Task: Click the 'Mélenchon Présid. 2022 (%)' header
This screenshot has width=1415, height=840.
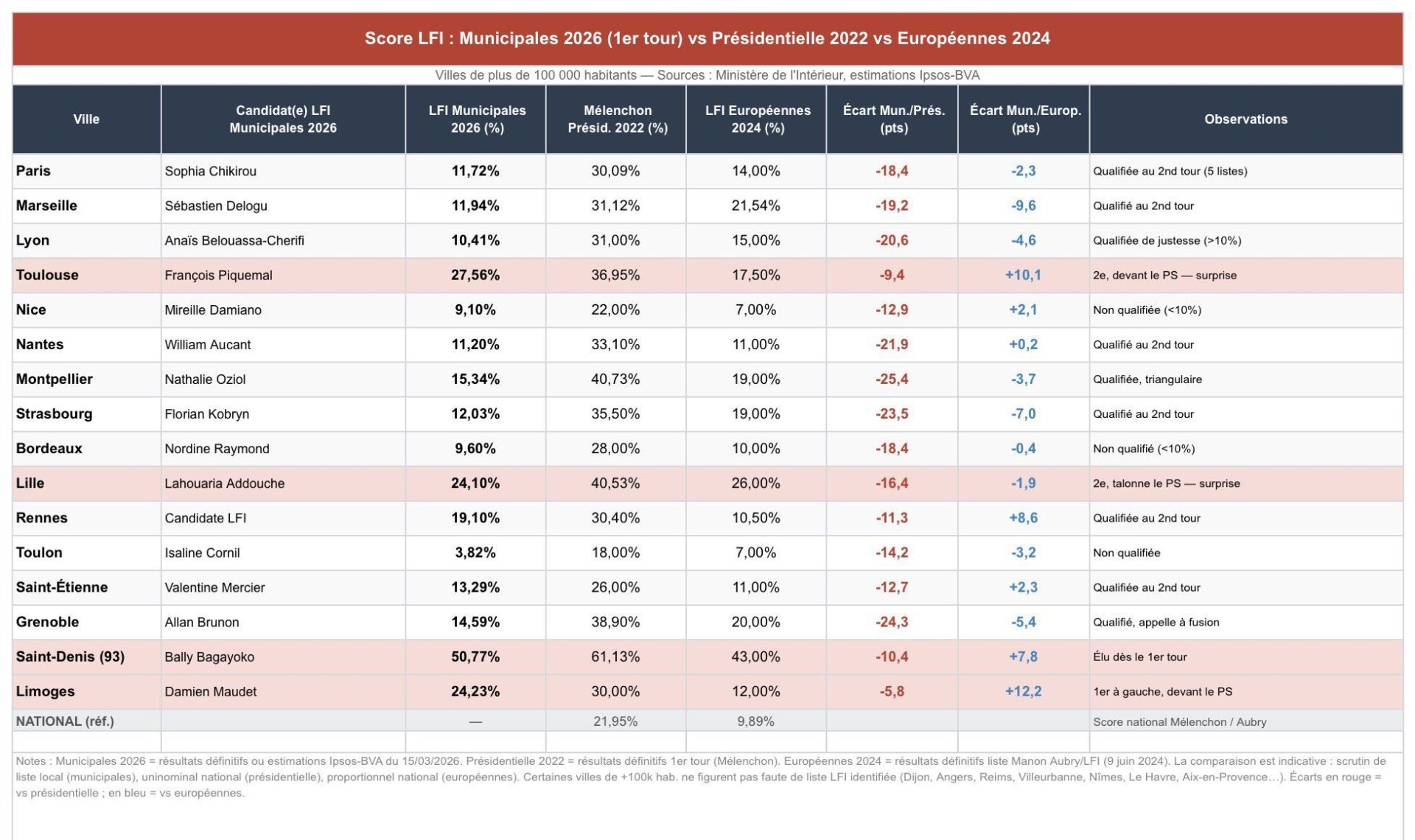Action: tap(617, 119)
